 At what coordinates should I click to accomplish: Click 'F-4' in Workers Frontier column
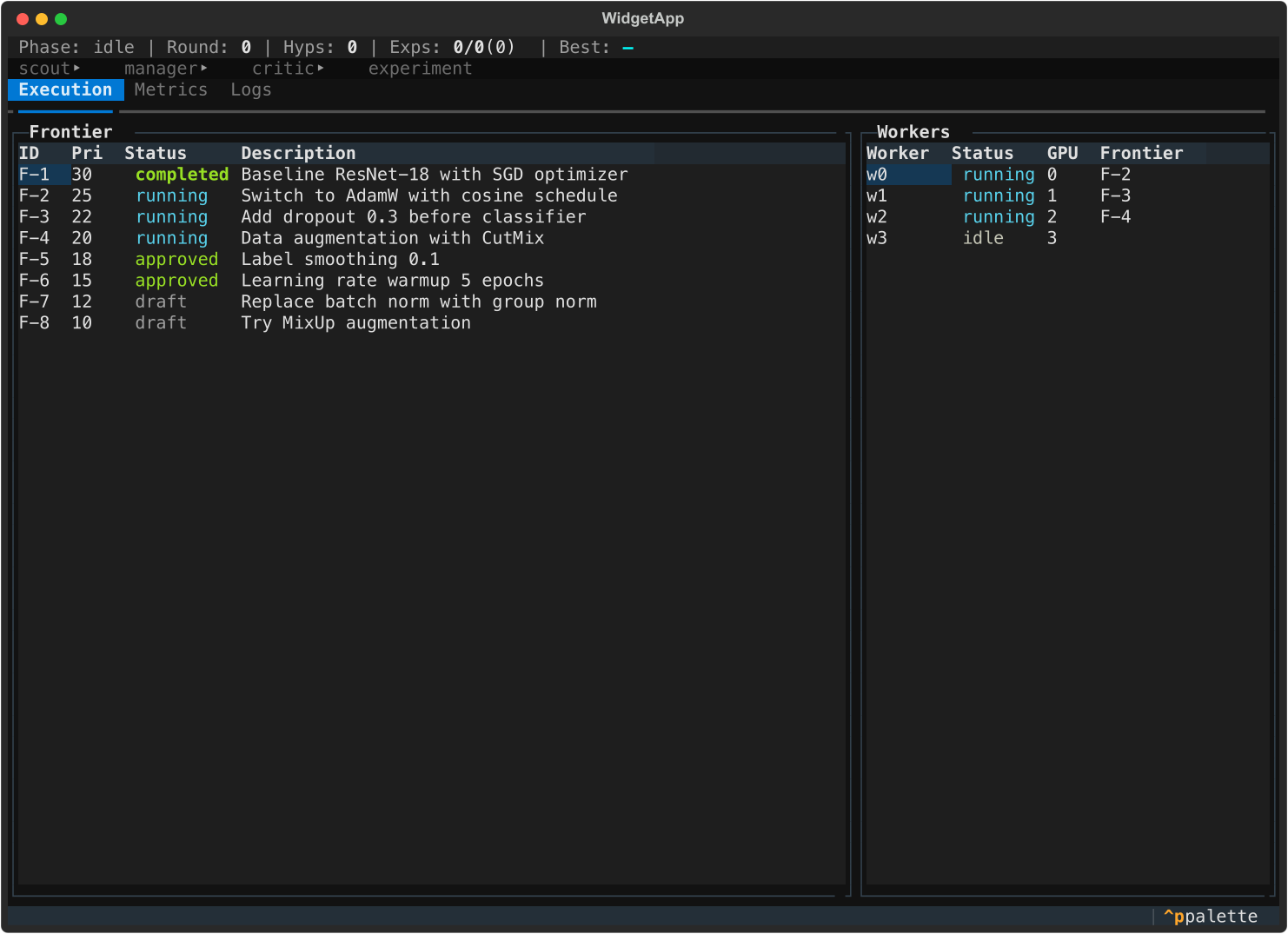(x=1115, y=217)
